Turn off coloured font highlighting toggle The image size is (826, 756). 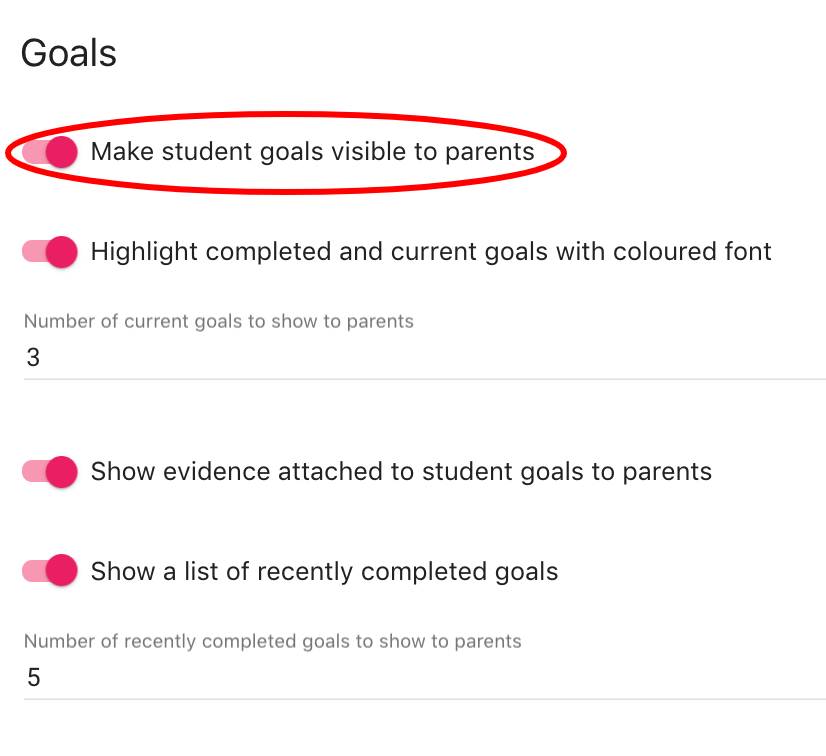pyautogui.click(x=49, y=251)
